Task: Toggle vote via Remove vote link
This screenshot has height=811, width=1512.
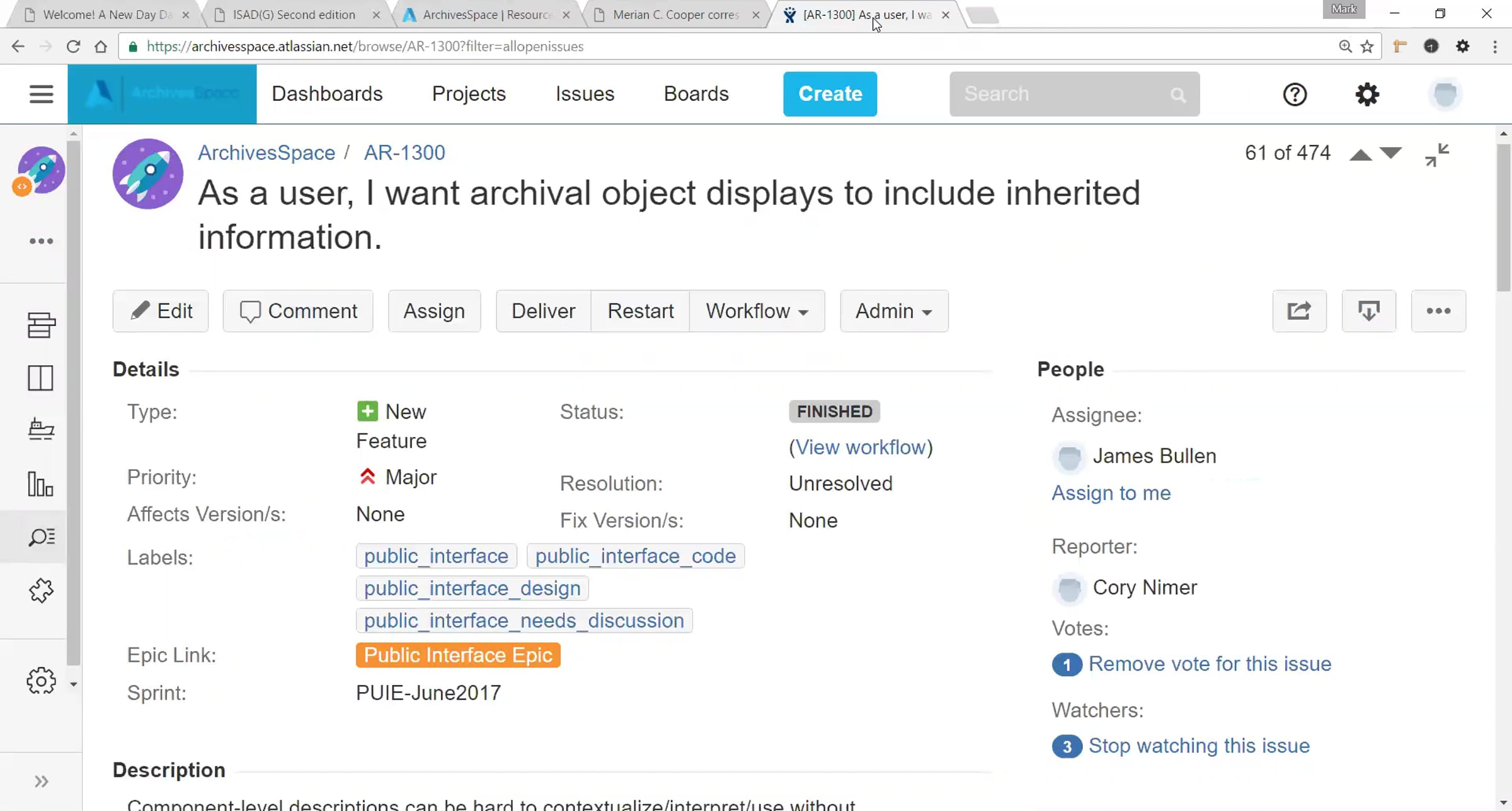Action: pos(1210,664)
